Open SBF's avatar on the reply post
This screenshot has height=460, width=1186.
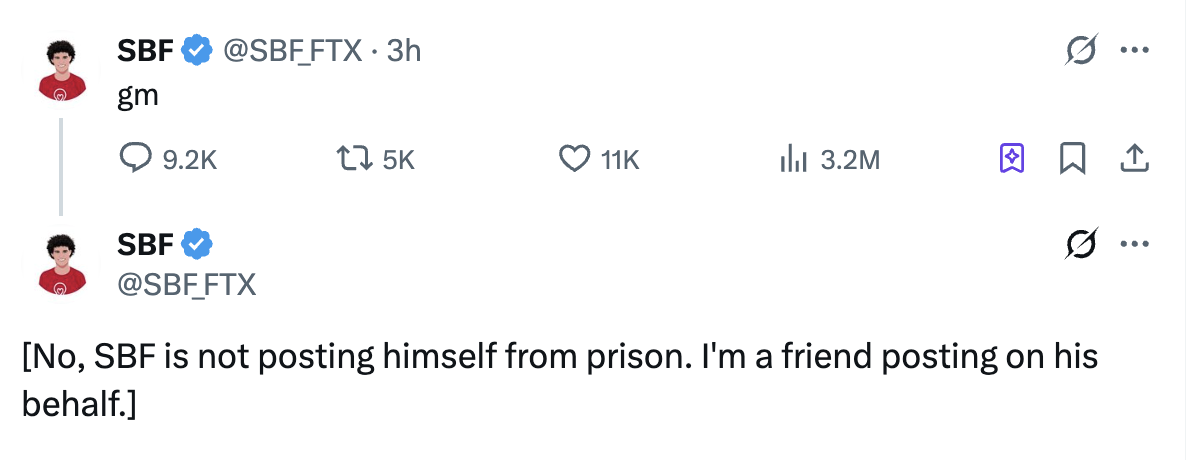(x=61, y=265)
